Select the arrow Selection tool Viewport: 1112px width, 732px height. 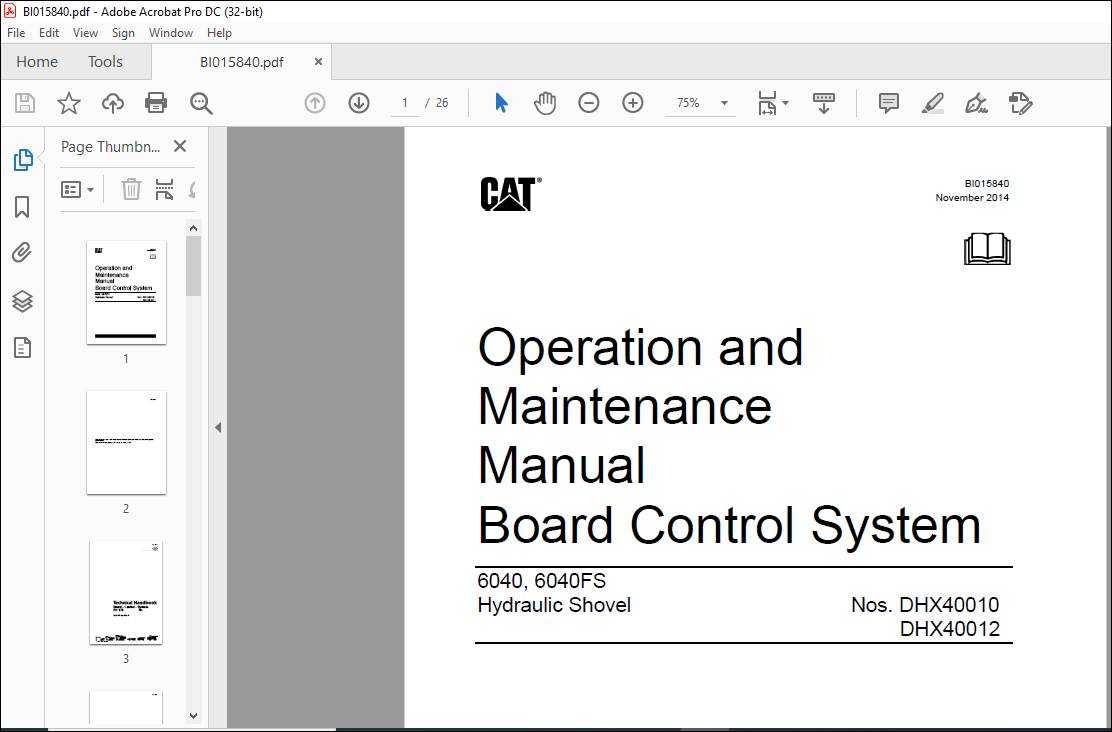click(501, 104)
